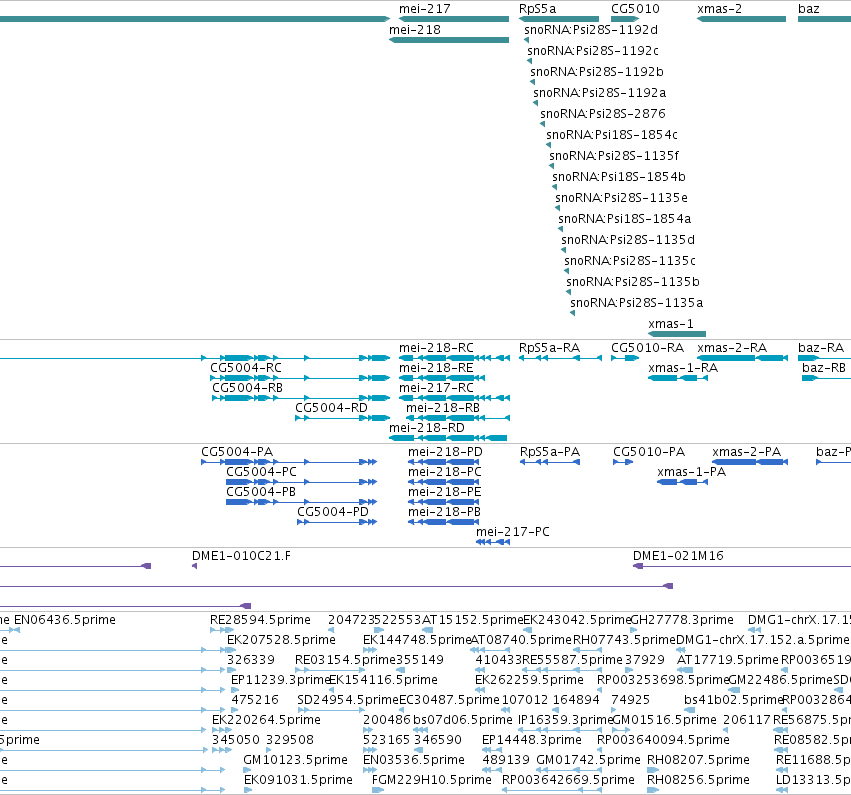Click snoRNA:Psi28S-1192a label
Image resolution: width=851 pixels, height=795 pixels.
(x=600, y=93)
